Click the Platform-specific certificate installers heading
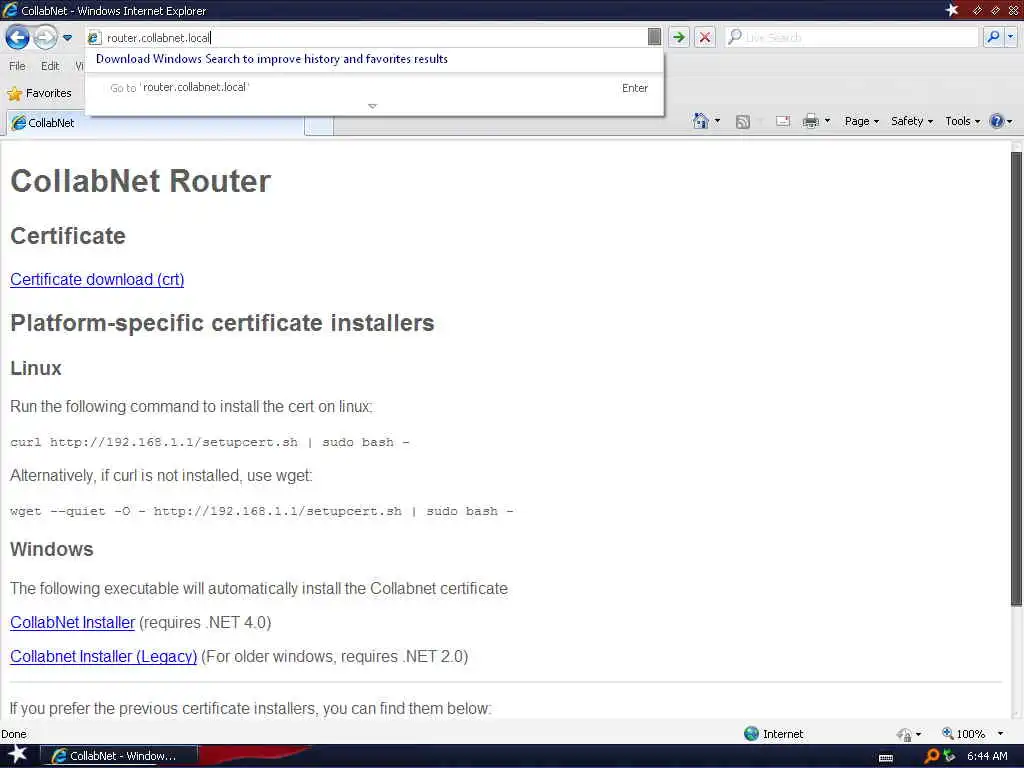The height and width of the screenshot is (768, 1024). point(222,323)
